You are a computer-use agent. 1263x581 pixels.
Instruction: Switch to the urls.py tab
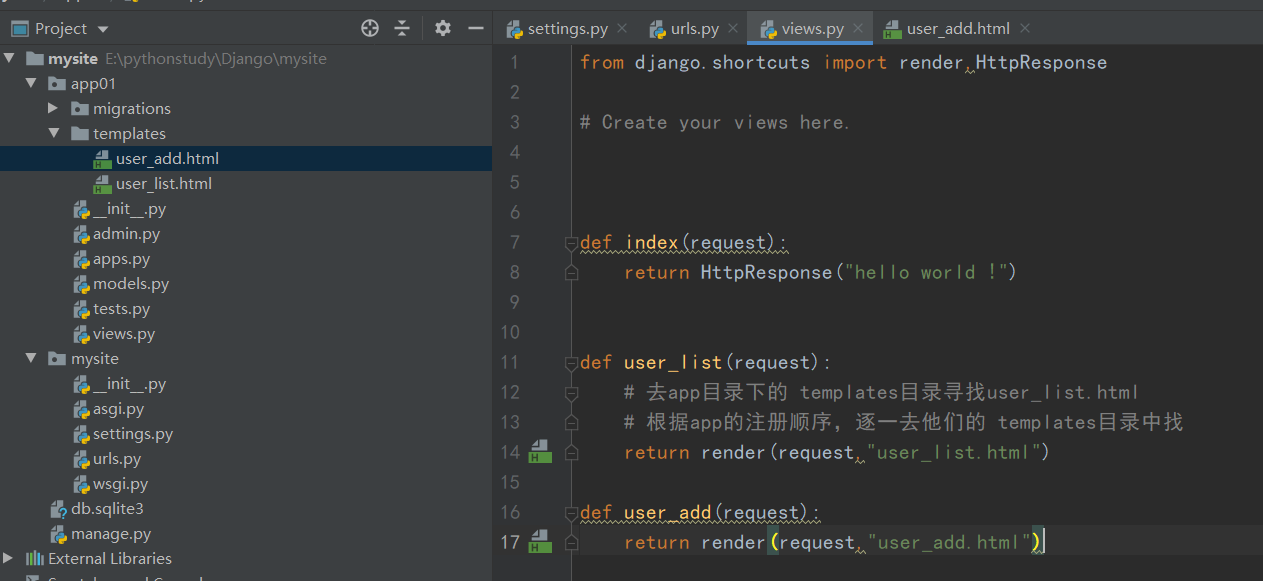694,29
